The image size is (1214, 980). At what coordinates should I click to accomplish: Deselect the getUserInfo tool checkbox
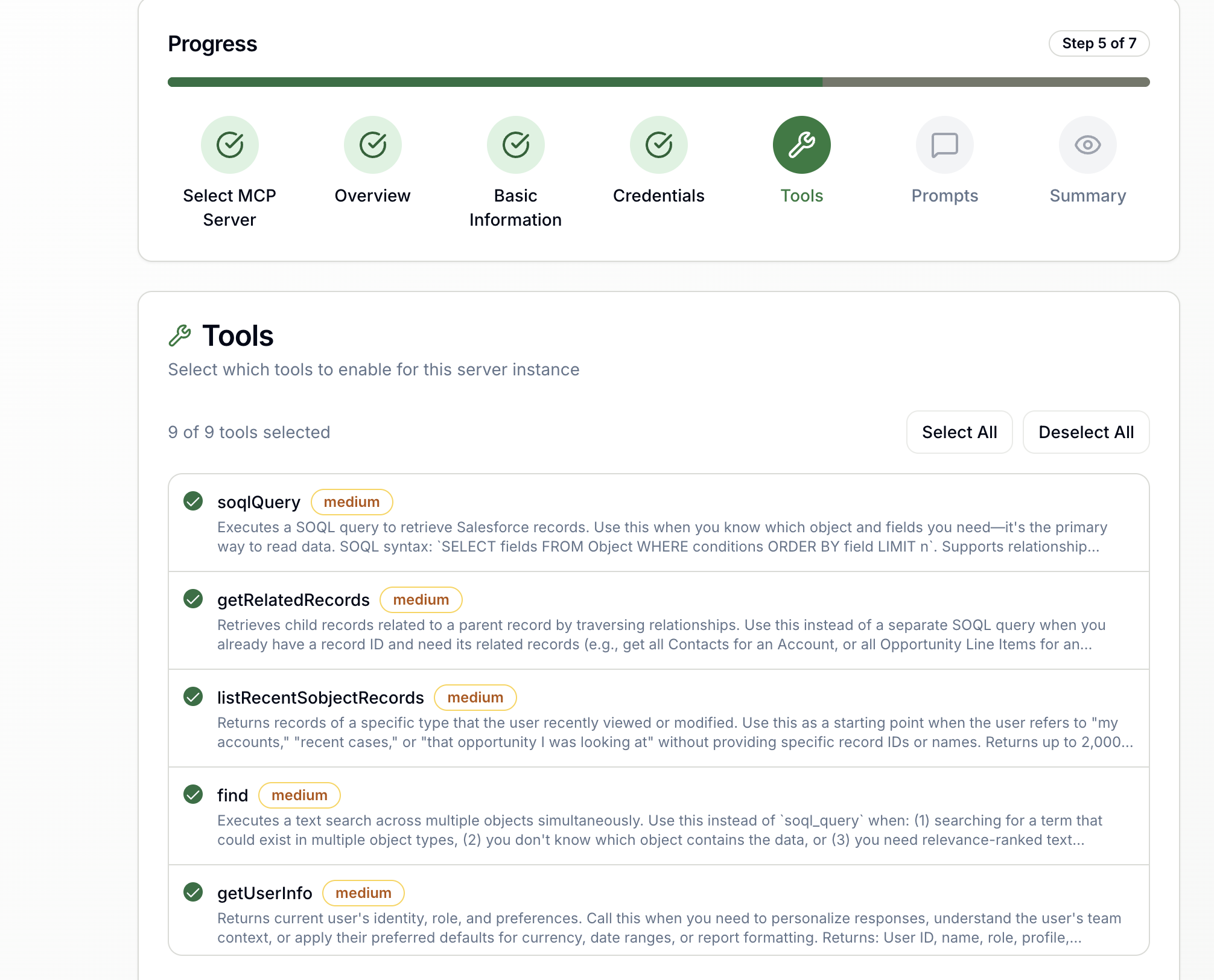[x=193, y=892]
